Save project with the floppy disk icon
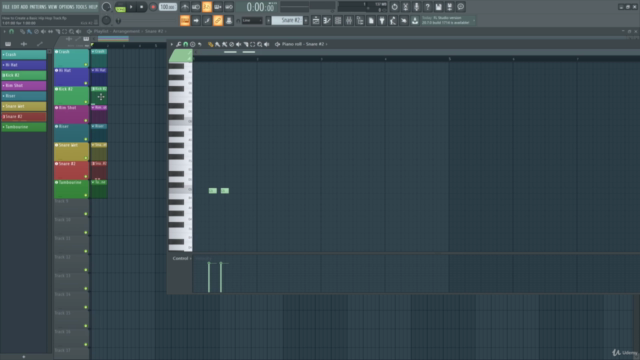Screen dimensions: 640x360 (438, 7)
